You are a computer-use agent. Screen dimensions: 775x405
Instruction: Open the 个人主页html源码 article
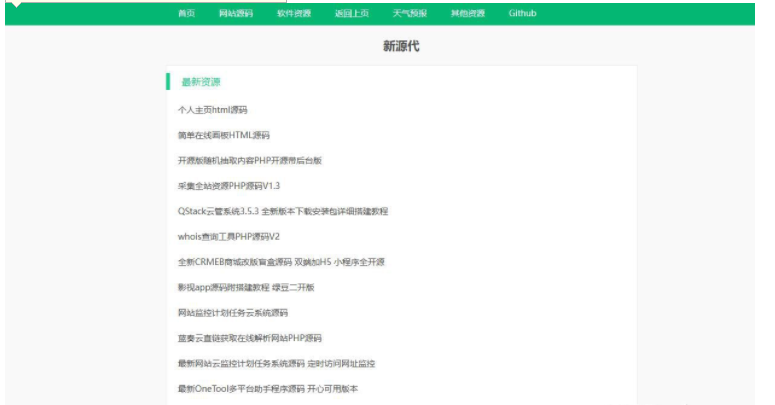coord(212,109)
